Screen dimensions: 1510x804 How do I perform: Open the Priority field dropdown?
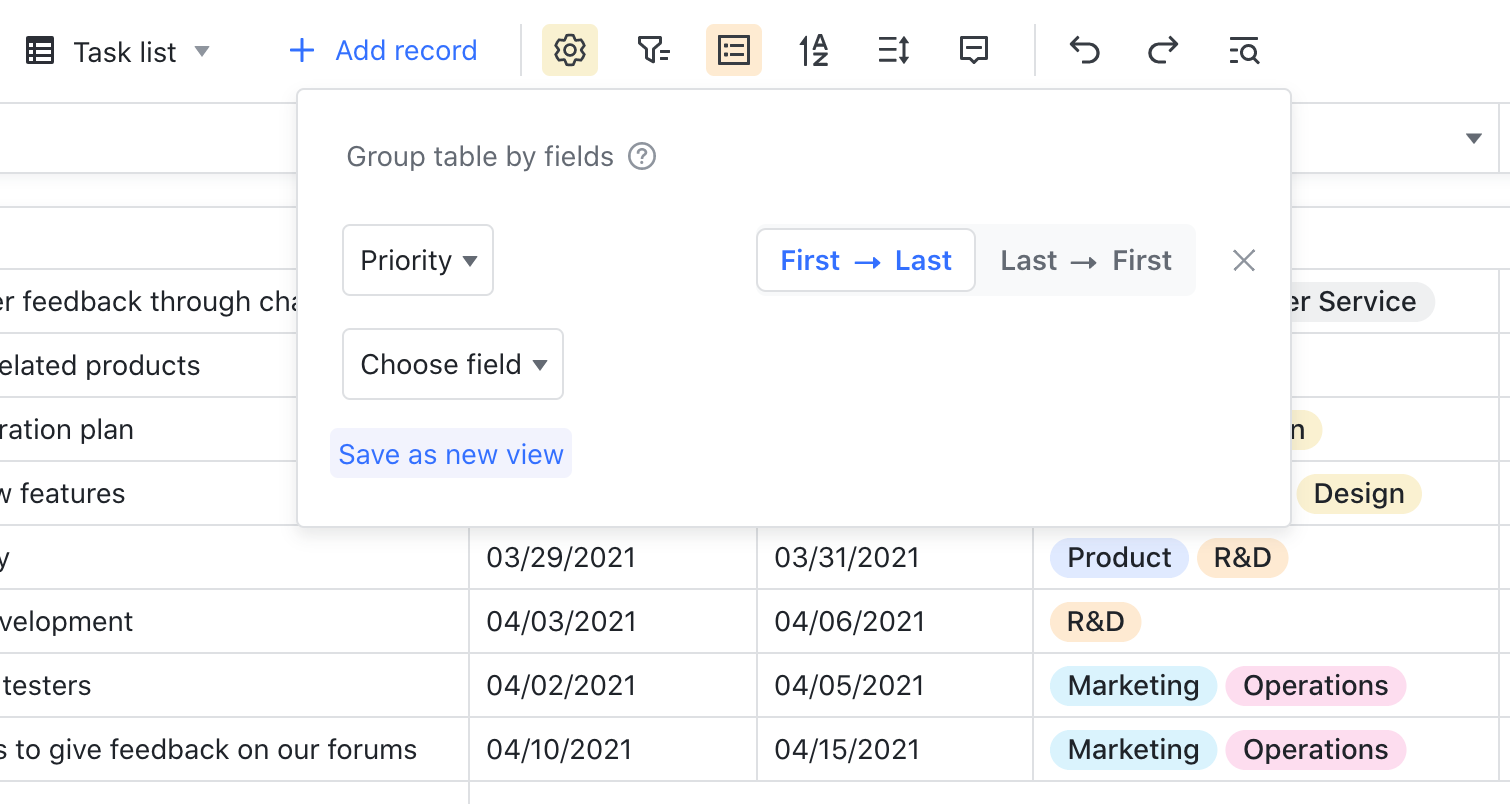click(x=418, y=260)
